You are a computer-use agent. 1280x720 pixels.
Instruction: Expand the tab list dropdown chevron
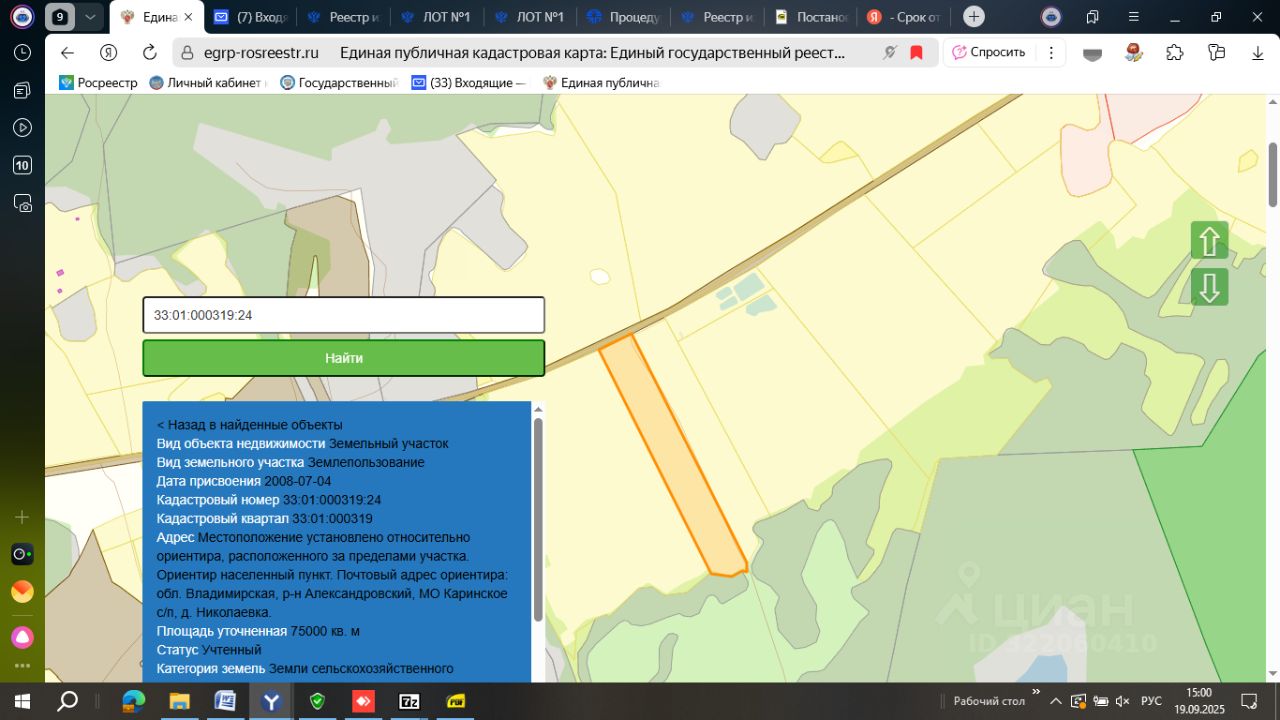(x=90, y=17)
